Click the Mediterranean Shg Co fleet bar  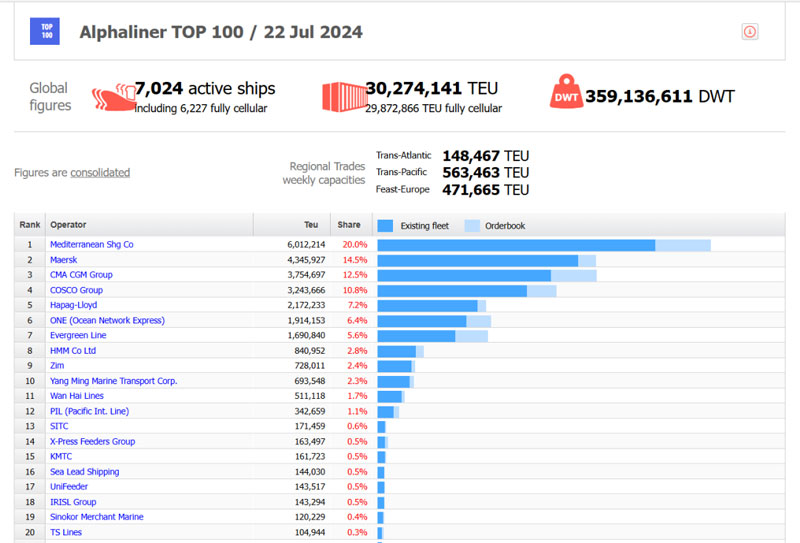click(x=516, y=245)
